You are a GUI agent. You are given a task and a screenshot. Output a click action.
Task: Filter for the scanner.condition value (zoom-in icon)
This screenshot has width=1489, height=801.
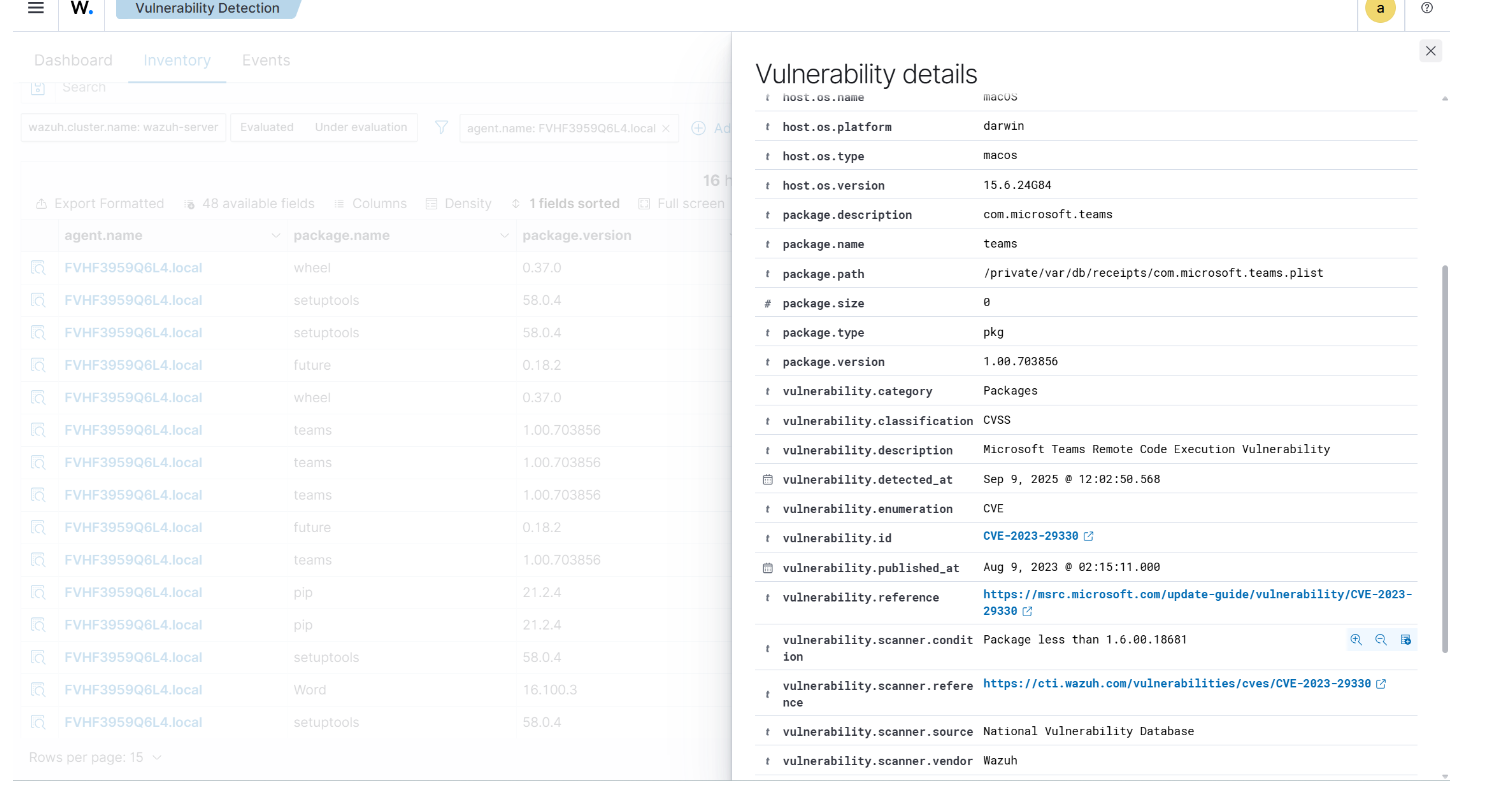(x=1356, y=640)
